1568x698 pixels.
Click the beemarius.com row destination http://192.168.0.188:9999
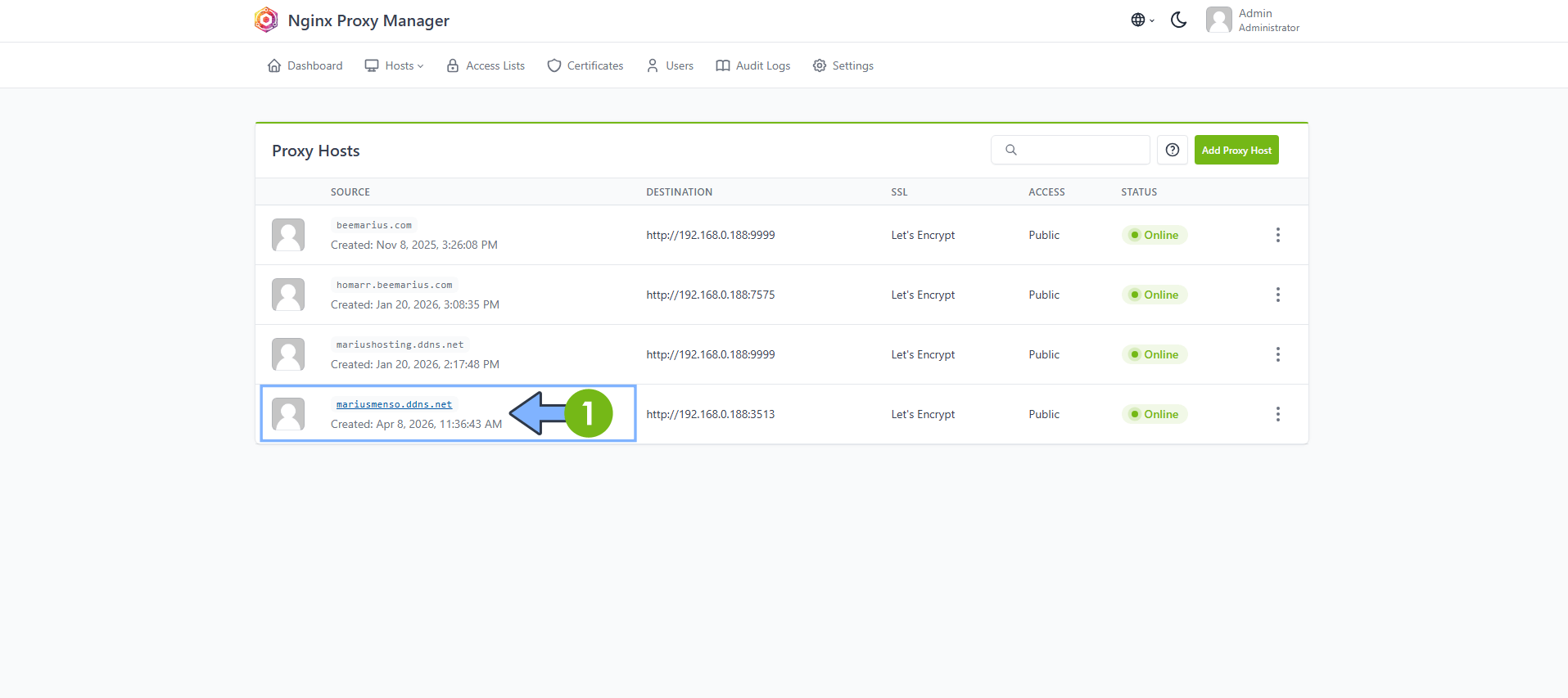711,235
